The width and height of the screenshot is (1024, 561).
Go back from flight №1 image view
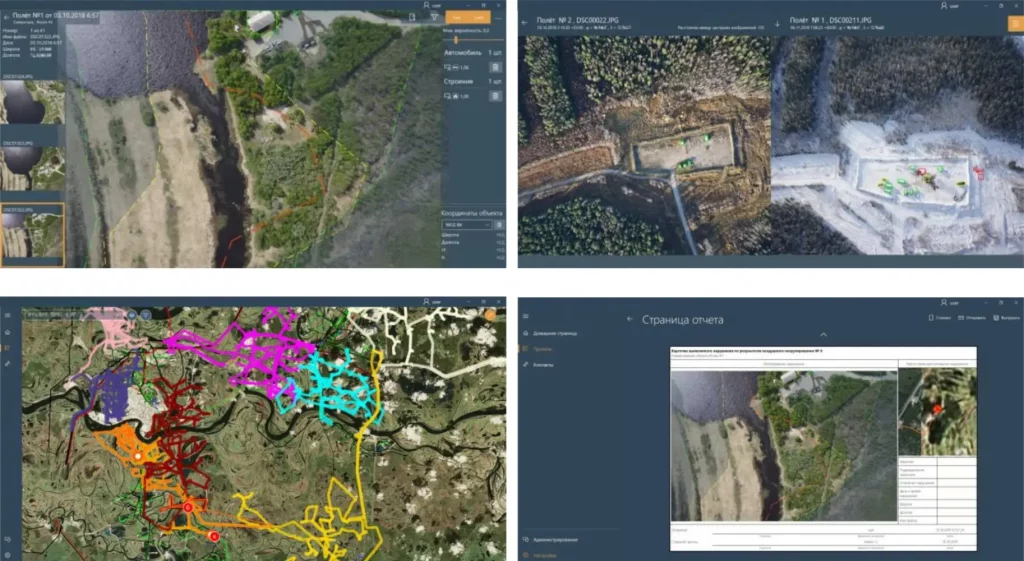(x=7, y=17)
